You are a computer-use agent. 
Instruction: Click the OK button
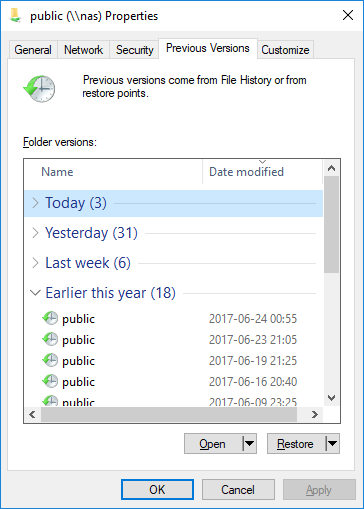coord(157,489)
